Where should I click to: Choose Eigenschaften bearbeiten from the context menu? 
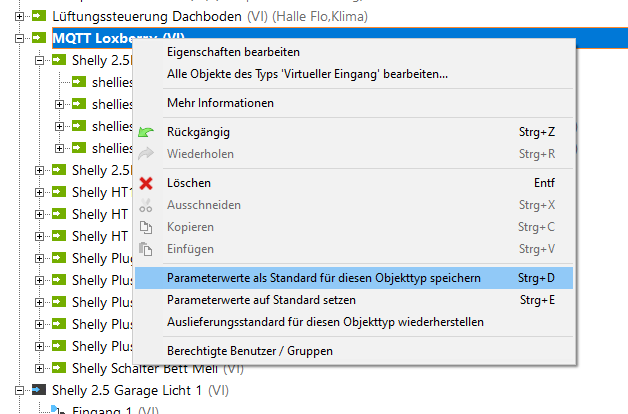click(233, 52)
